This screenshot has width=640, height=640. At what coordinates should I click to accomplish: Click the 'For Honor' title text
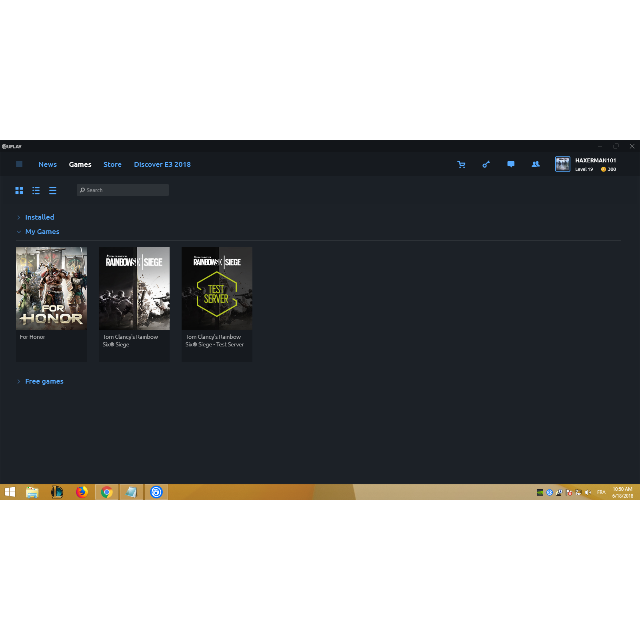pos(32,337)
